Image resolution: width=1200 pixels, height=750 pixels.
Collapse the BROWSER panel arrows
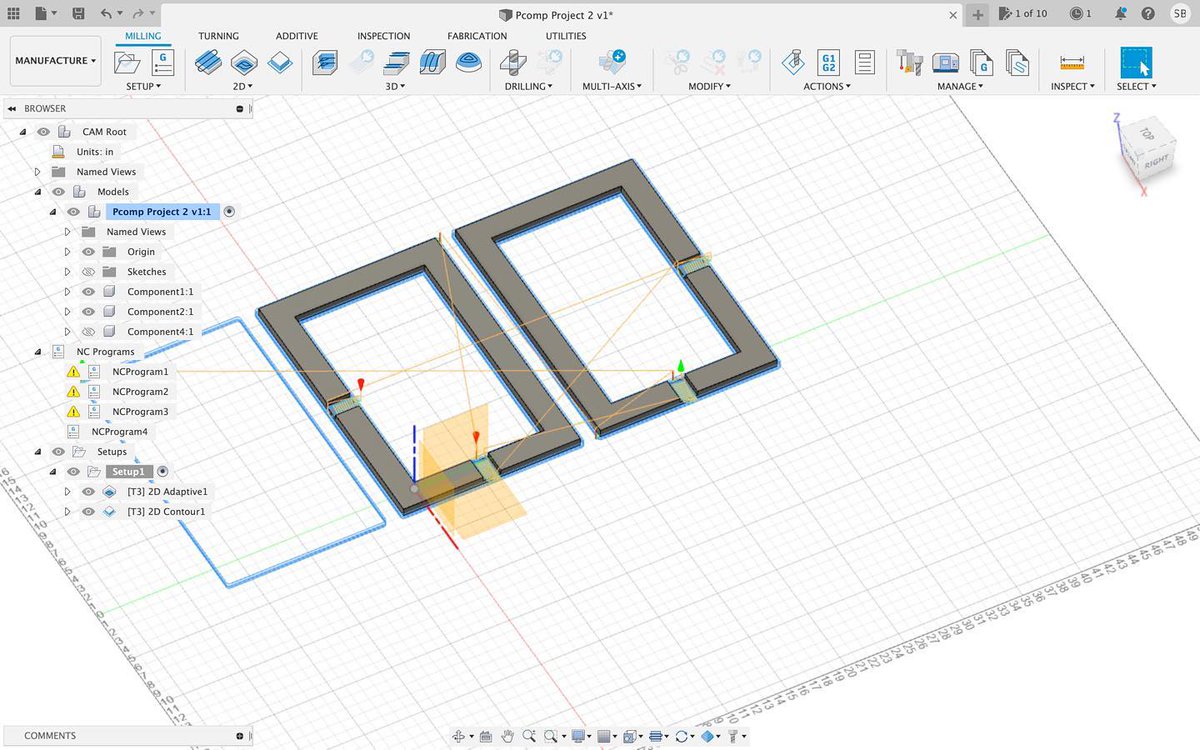pyautogui.click(x=12, y=108)
